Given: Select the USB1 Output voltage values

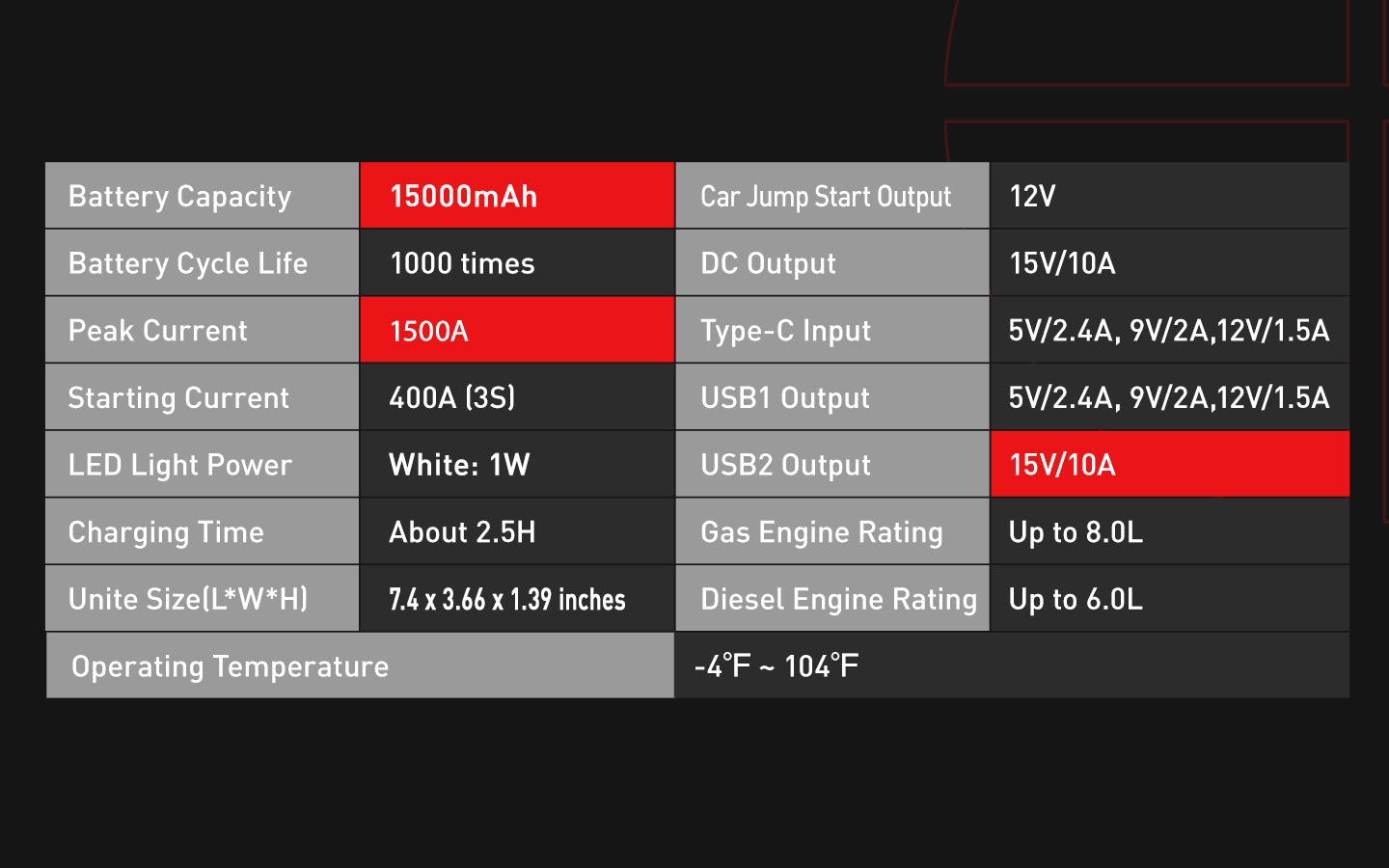Looking at the screenshot, I should click(1169, 397).
